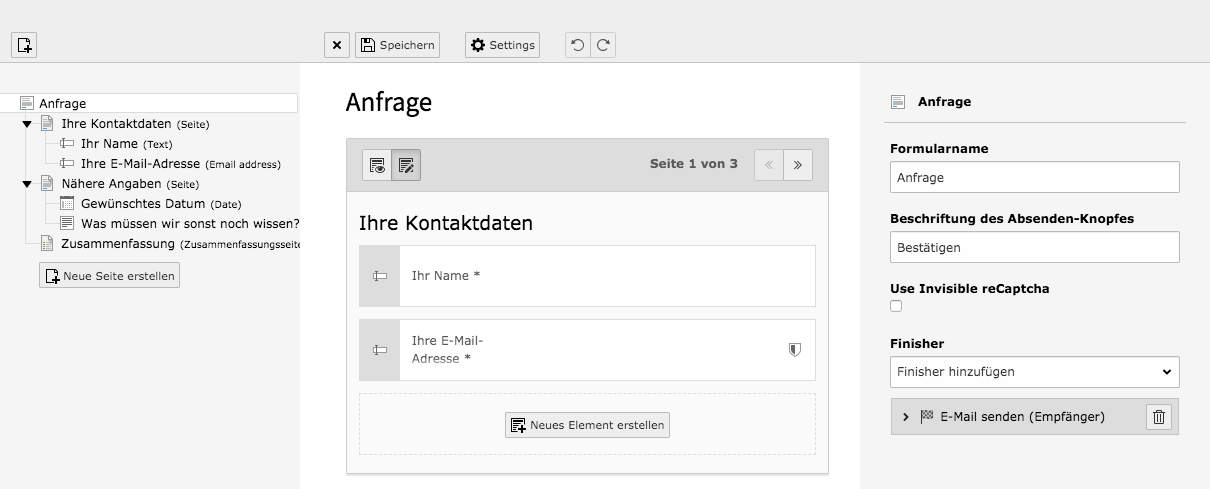Redo the last change
Screen dimensions: 1210x489
pos(602,44)
